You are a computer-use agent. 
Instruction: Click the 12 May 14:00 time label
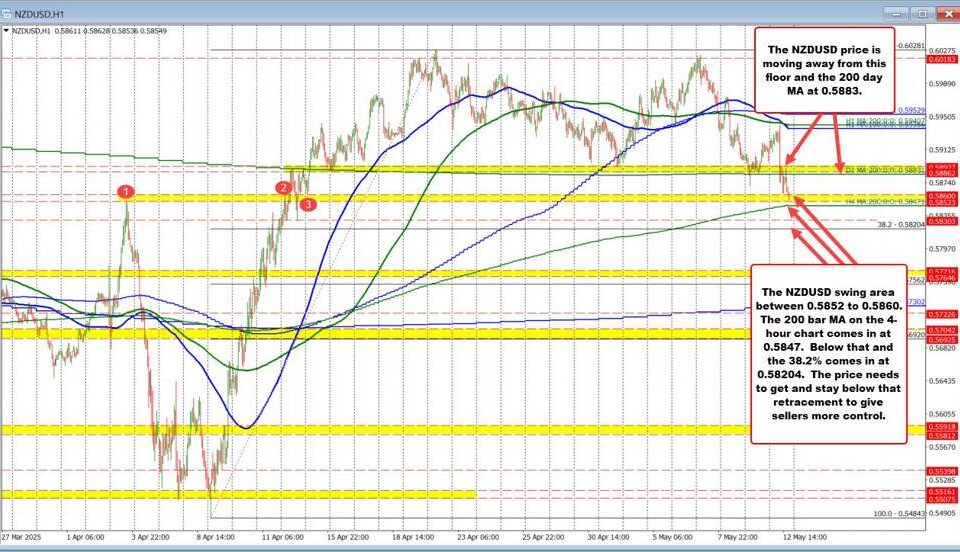point(805,537)
